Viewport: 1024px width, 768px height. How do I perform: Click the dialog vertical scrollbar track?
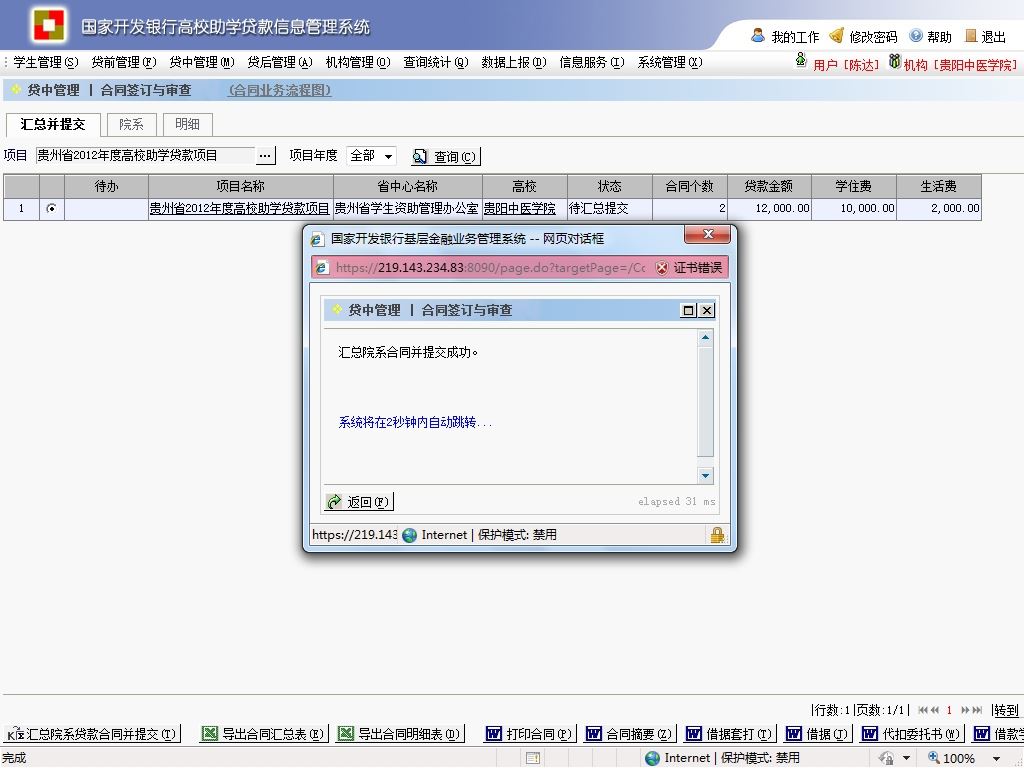[x=705, y=406]
